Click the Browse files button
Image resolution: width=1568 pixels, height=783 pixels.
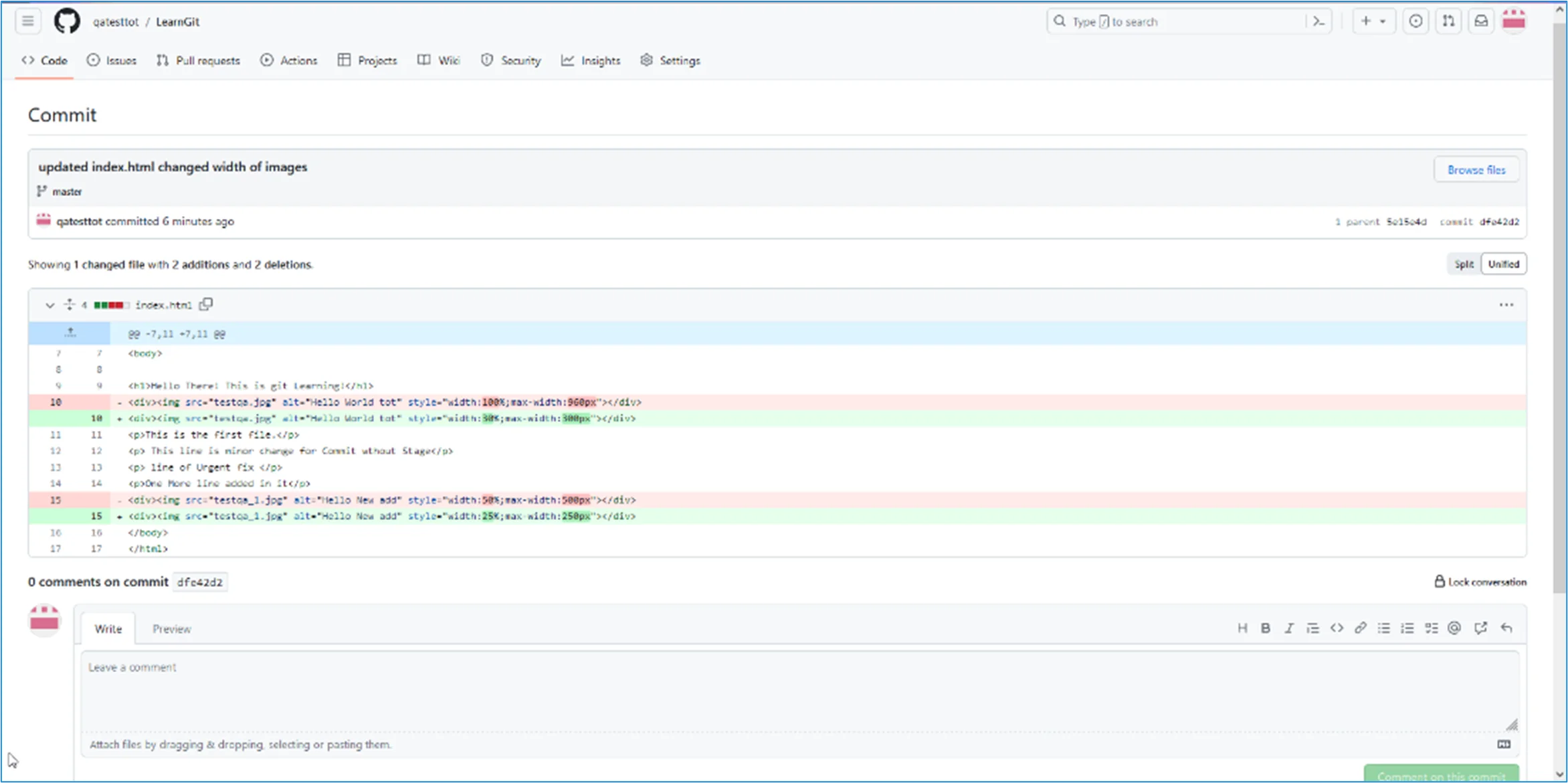tap(1476, 170)
